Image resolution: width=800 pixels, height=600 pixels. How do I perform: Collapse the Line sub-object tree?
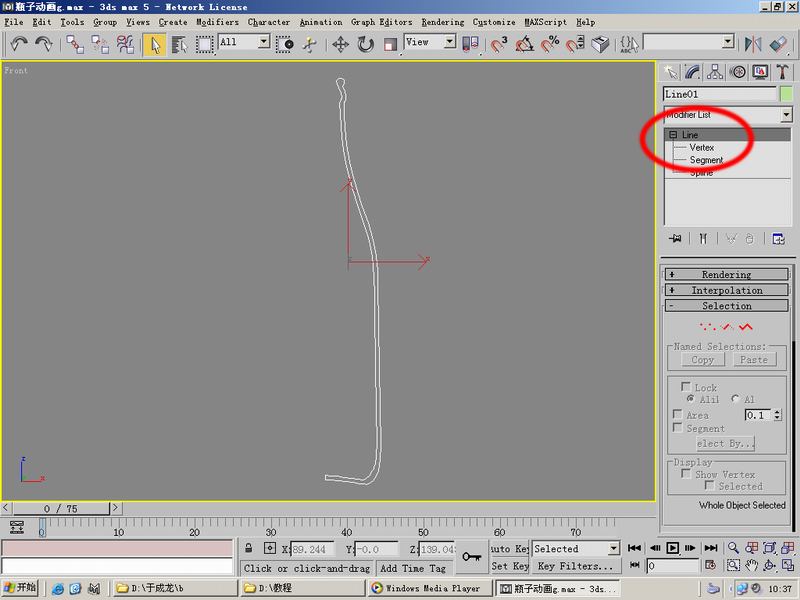[673, 135]
